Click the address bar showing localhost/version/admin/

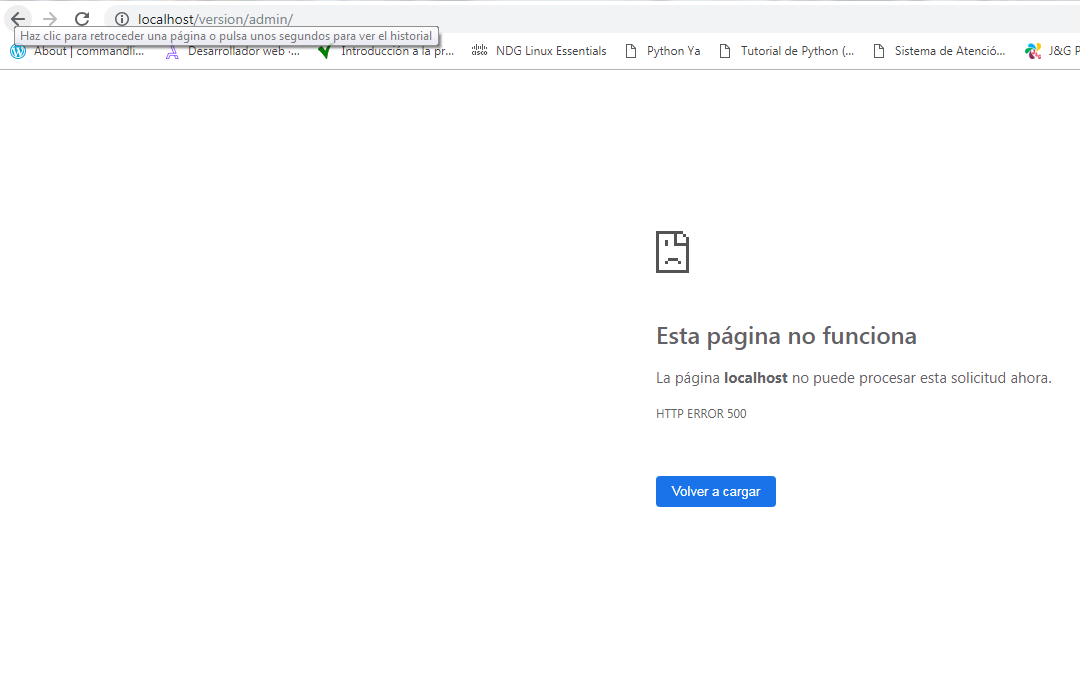coord(592,19)
